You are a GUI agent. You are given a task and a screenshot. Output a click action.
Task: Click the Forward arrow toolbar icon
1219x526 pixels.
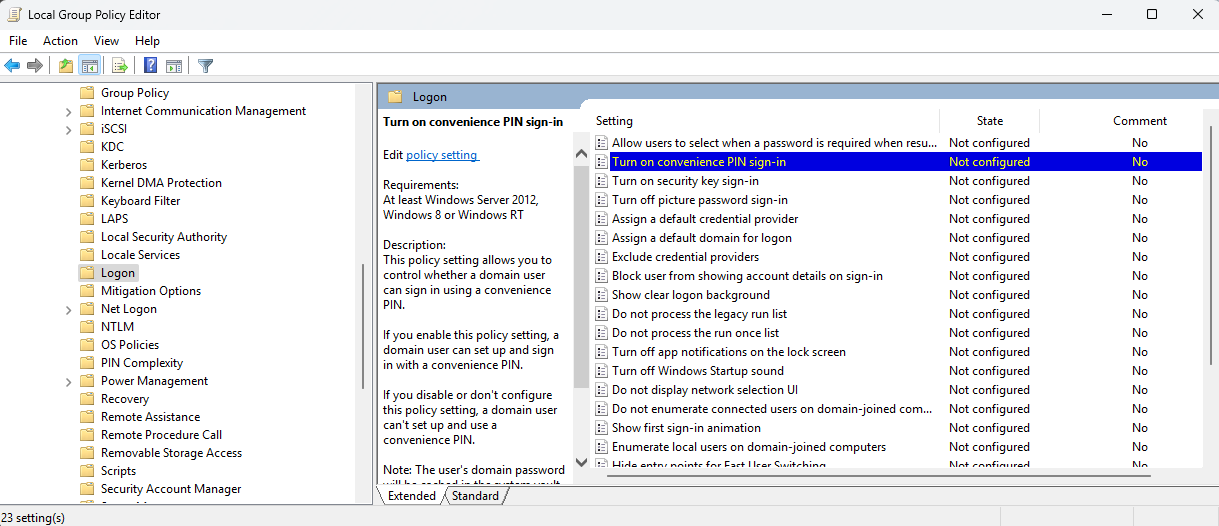point(35,66)
